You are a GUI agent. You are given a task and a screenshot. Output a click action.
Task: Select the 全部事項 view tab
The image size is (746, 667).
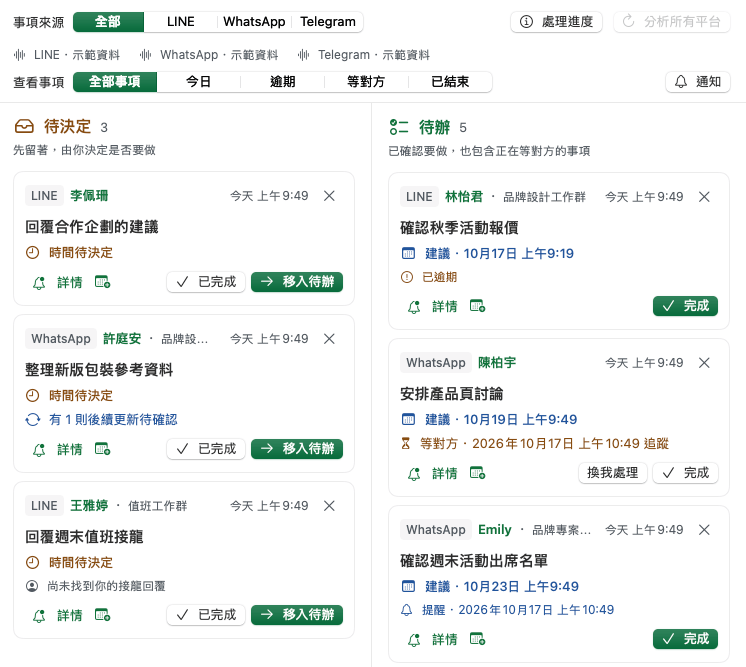click(115, 82)
